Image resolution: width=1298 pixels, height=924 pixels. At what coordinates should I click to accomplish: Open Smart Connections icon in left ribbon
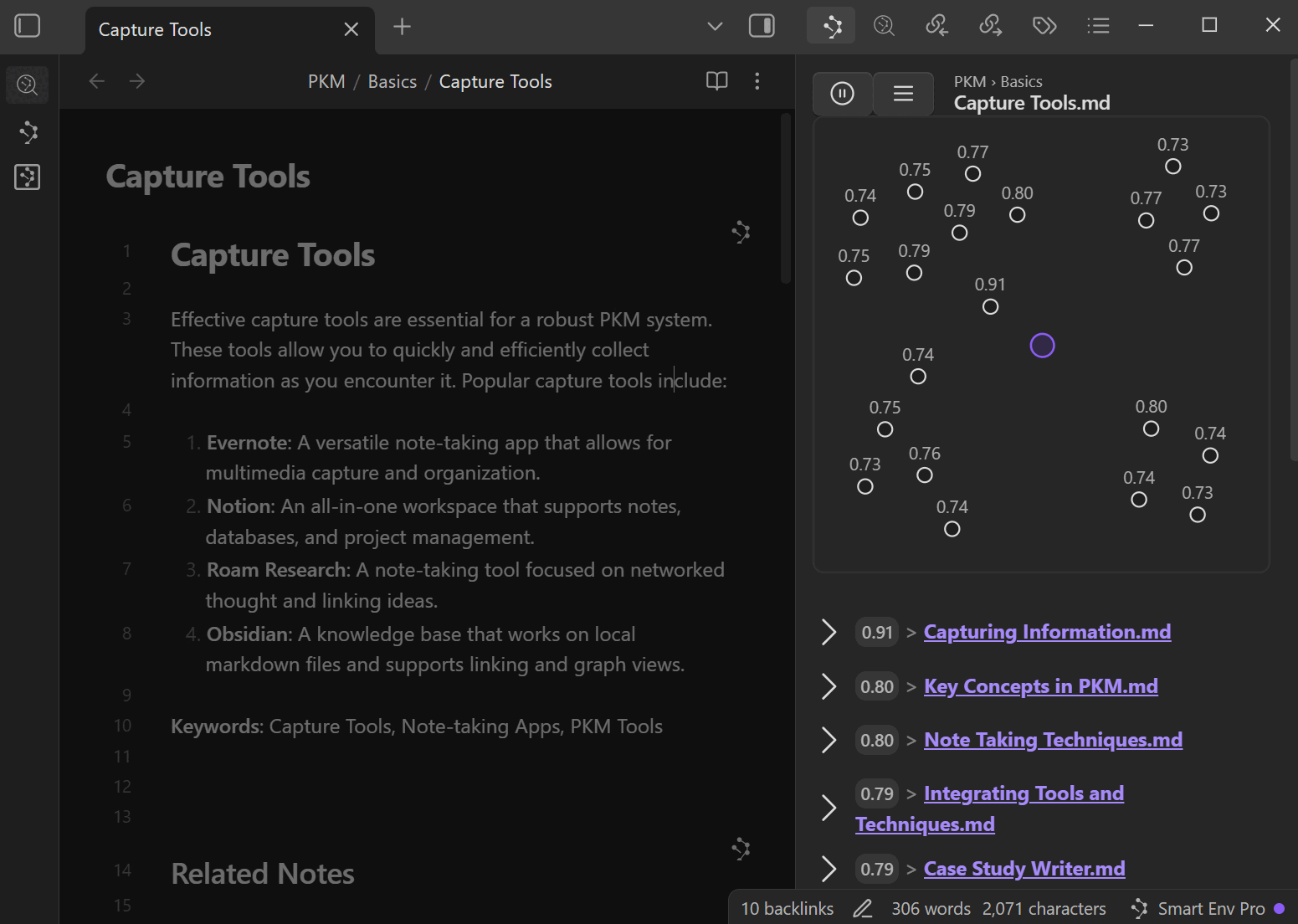pyautogui.click(x=28, y=131)
